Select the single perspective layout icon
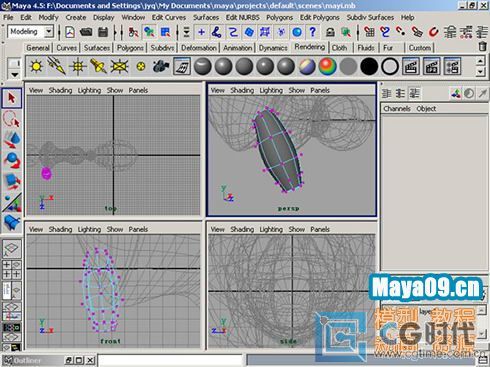The image size is (490, 367). (12, 248)
